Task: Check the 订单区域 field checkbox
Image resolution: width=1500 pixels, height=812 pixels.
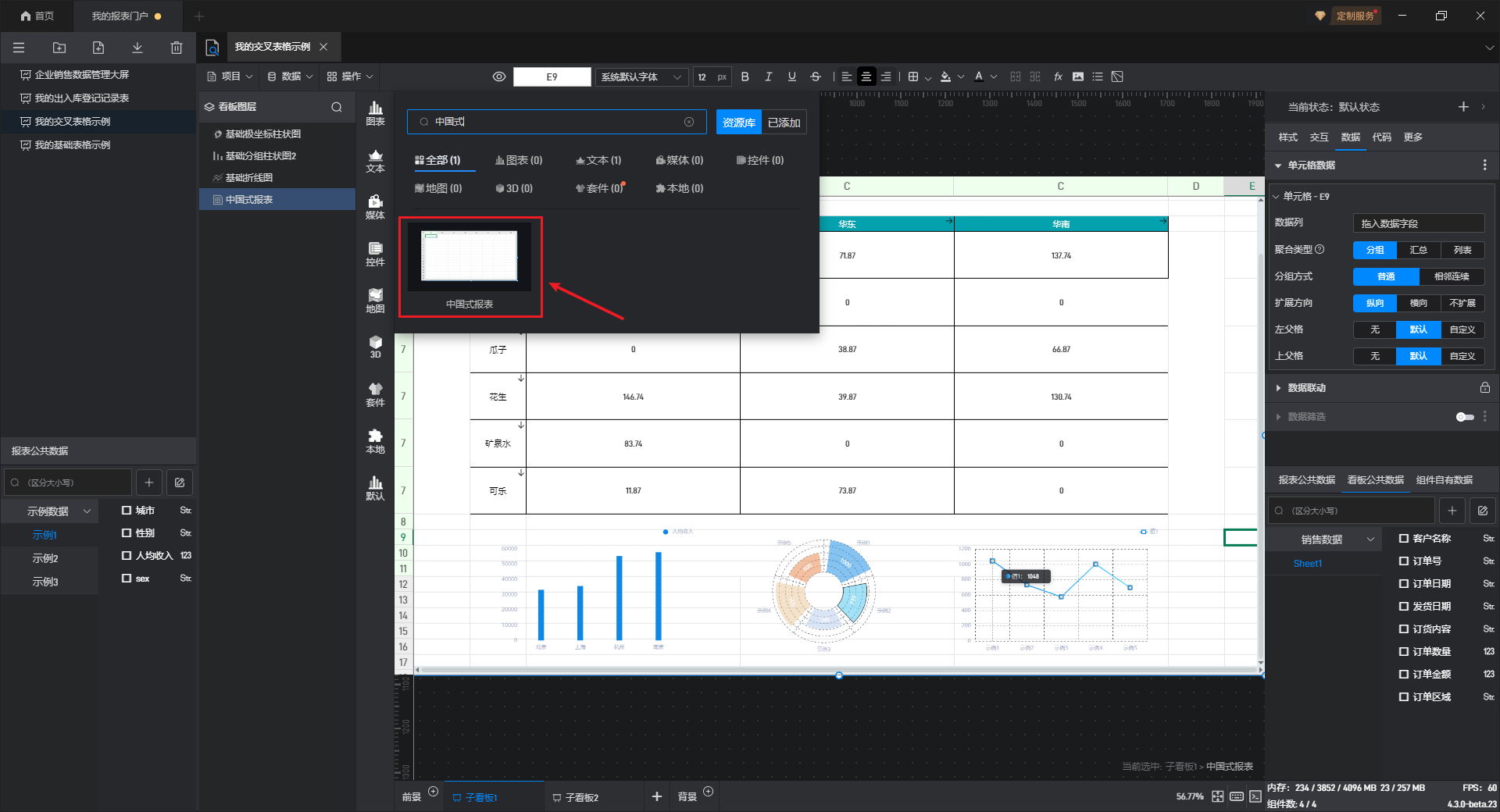Action: coord(1404,697)
